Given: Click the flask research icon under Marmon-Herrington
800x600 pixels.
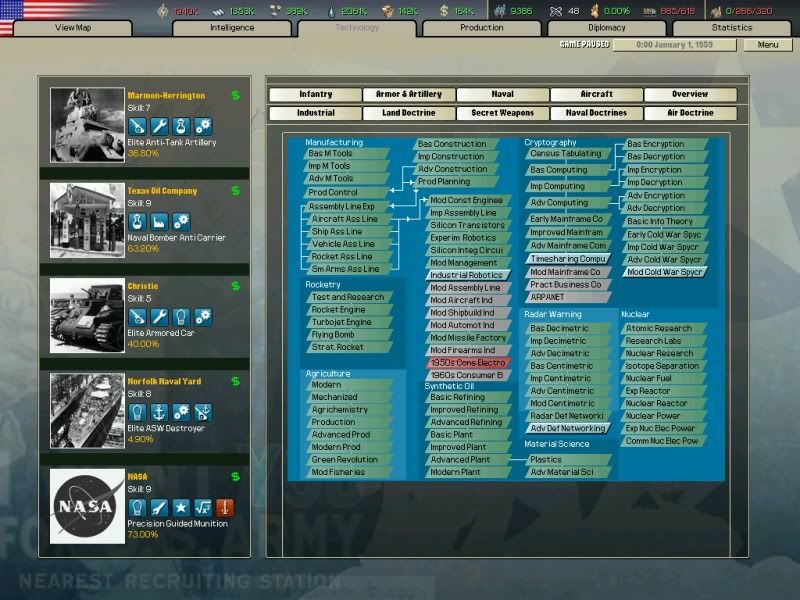Looking at the screenshot, I should (181, 124).
